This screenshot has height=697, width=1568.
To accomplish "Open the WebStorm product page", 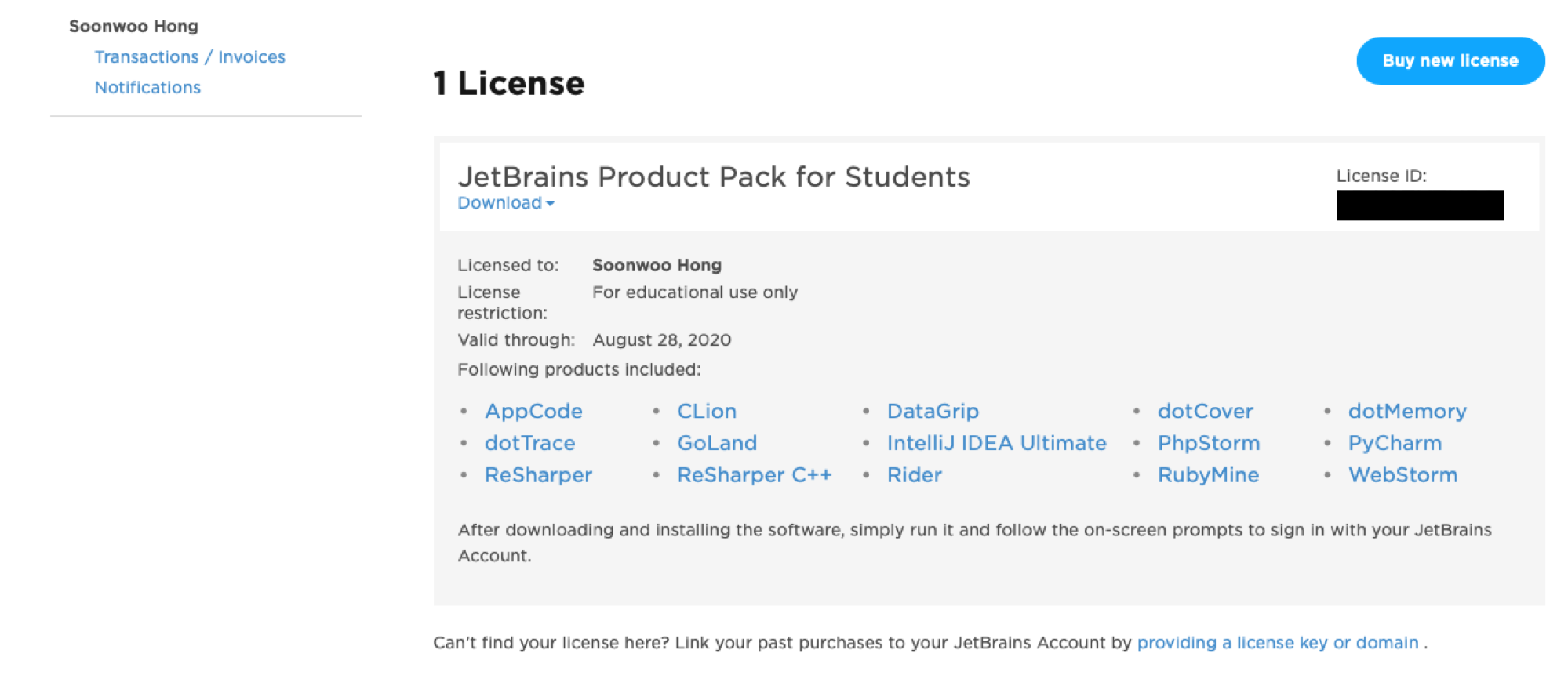I will (1402, 474).
